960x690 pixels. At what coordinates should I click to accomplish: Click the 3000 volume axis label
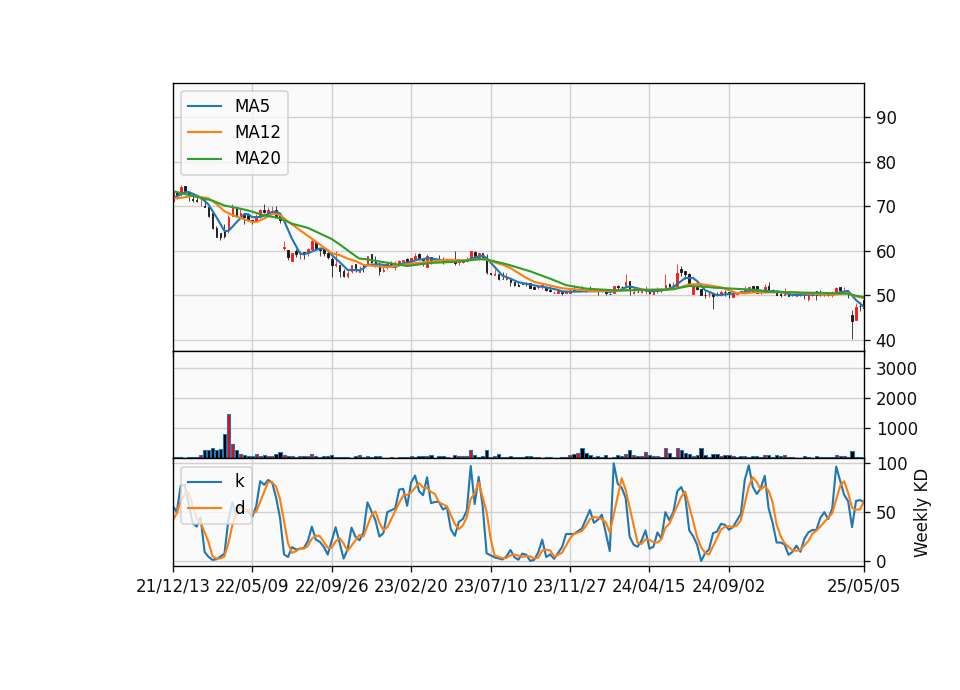pyautogui.click(x=897, y=369)
